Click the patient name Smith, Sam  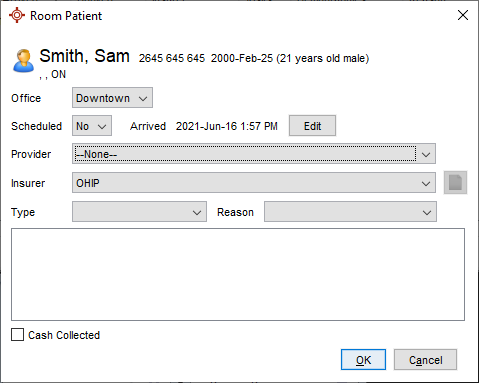(84, 56)
